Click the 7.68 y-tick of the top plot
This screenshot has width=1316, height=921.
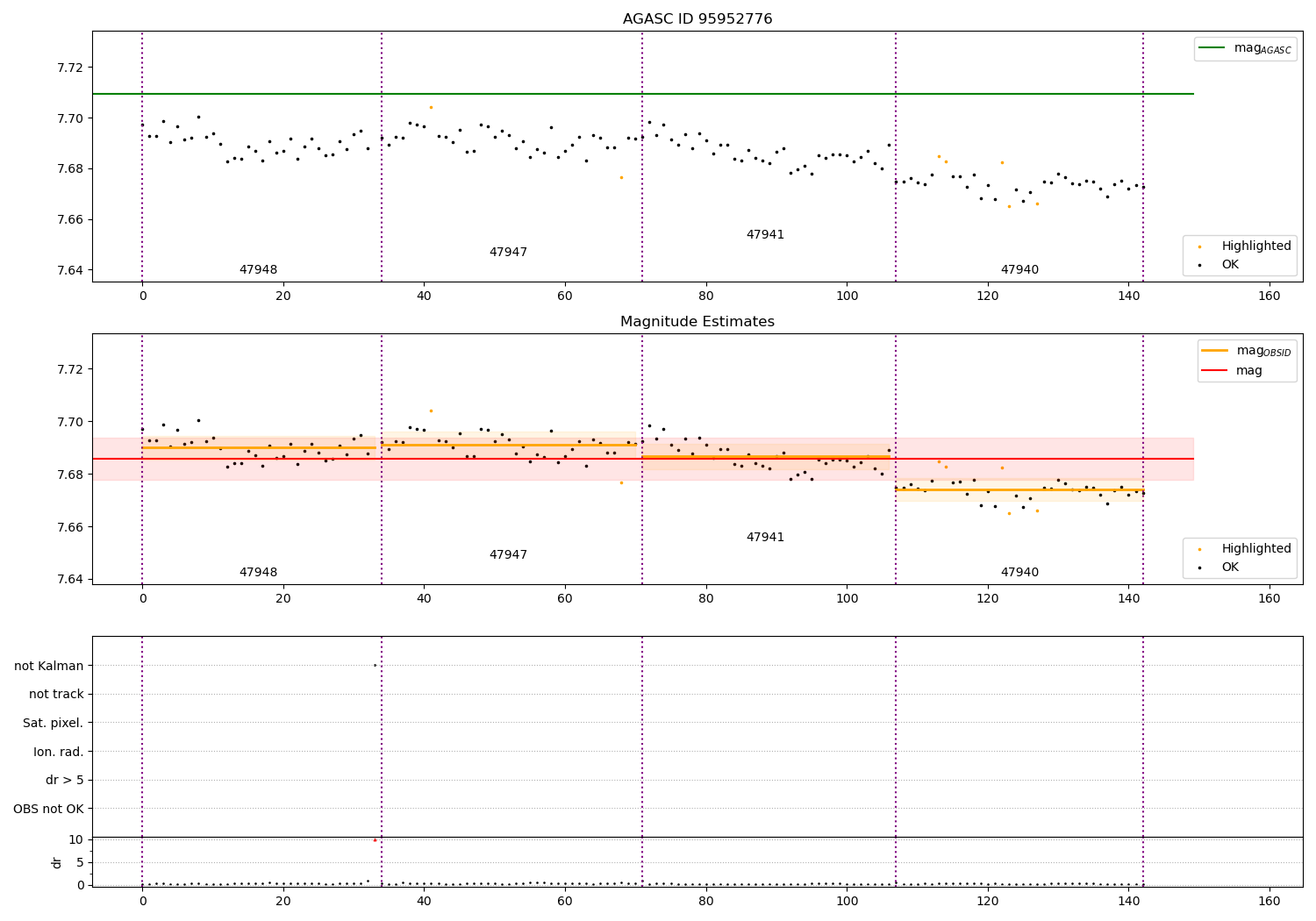tap(70, 168)
